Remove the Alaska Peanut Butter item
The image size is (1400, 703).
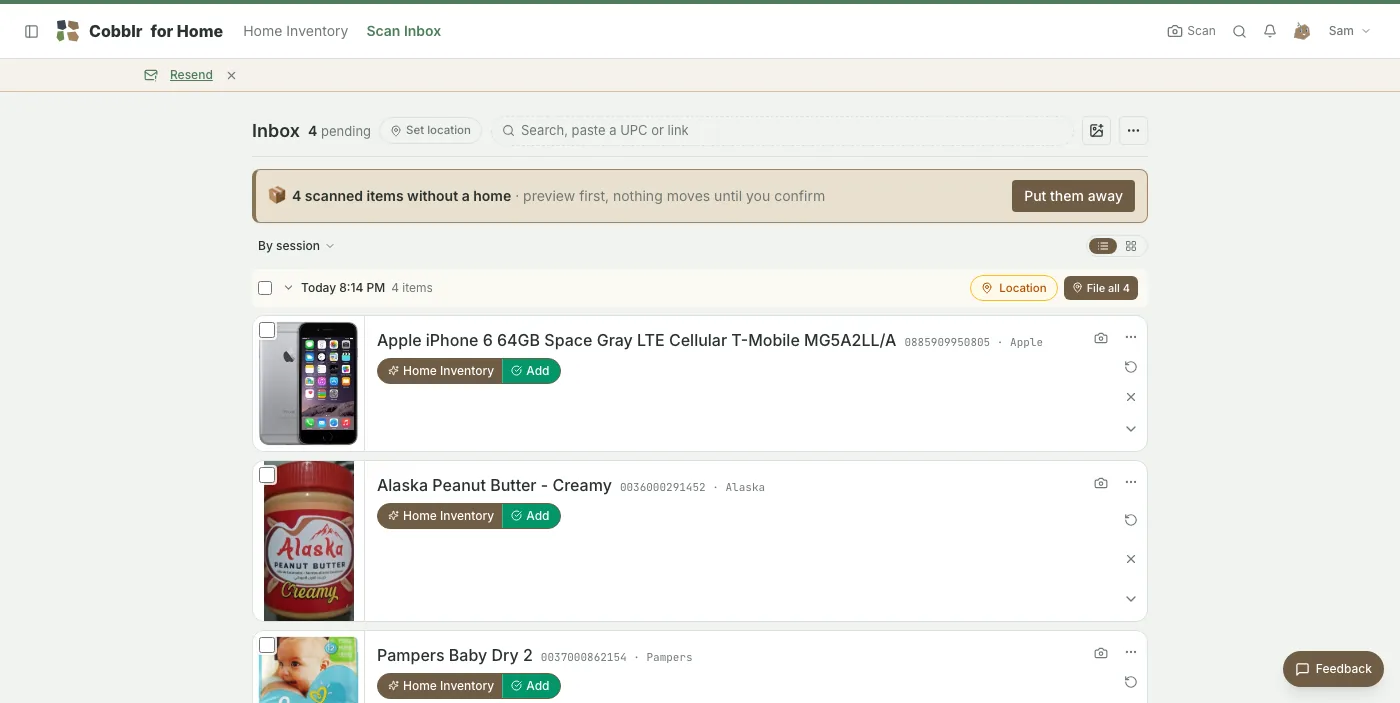coord(1131,559)
